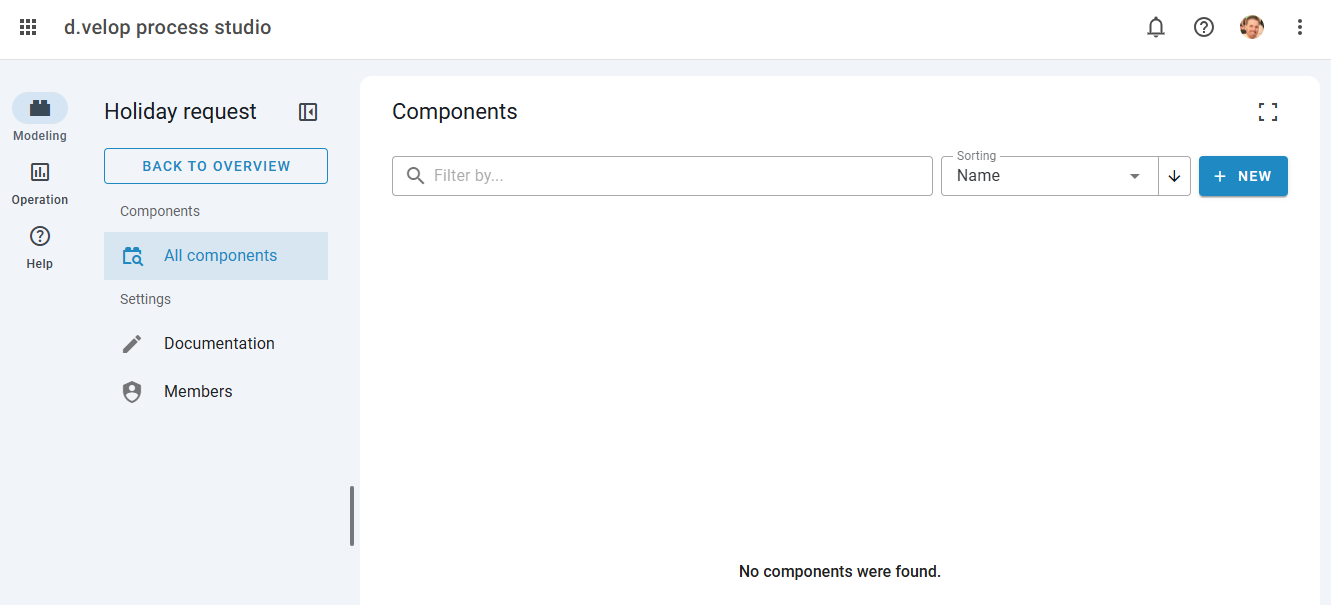Open the user profile avatar
Screen dimensions: 1331x605
coord(1252,27)
